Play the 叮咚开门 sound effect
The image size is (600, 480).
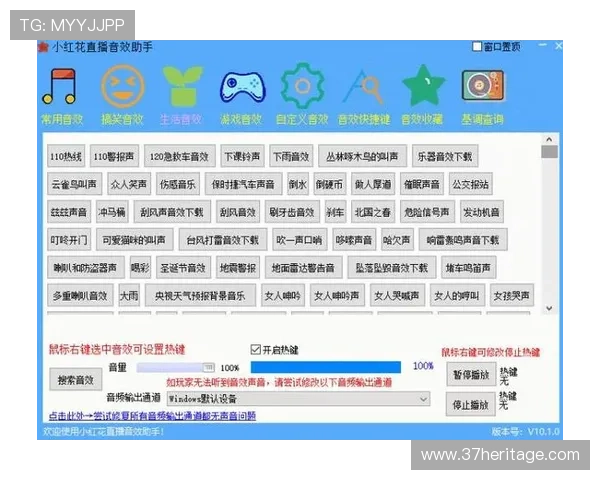point(69,240)
